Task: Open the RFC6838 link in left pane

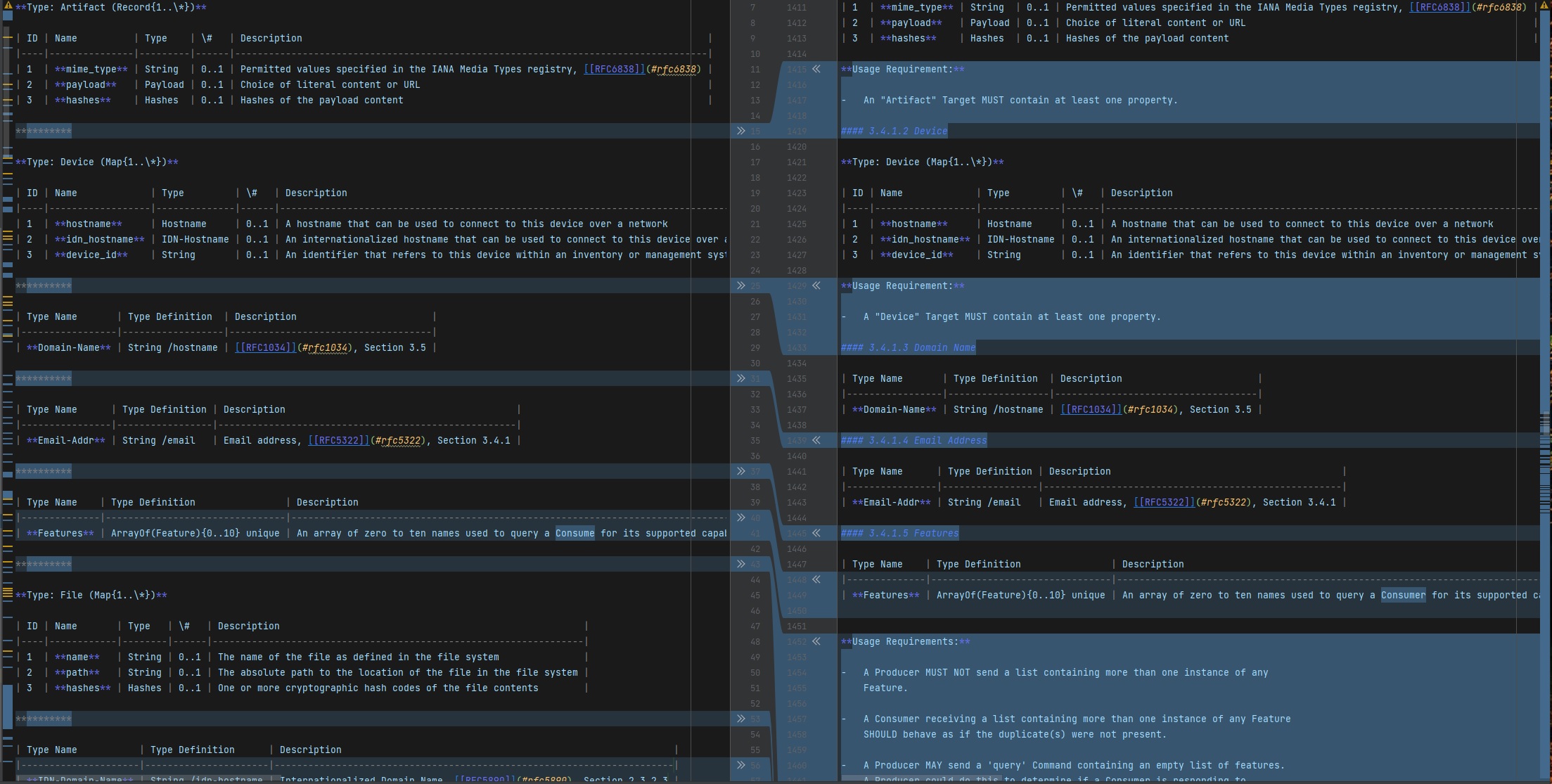Action: point(614,69)
